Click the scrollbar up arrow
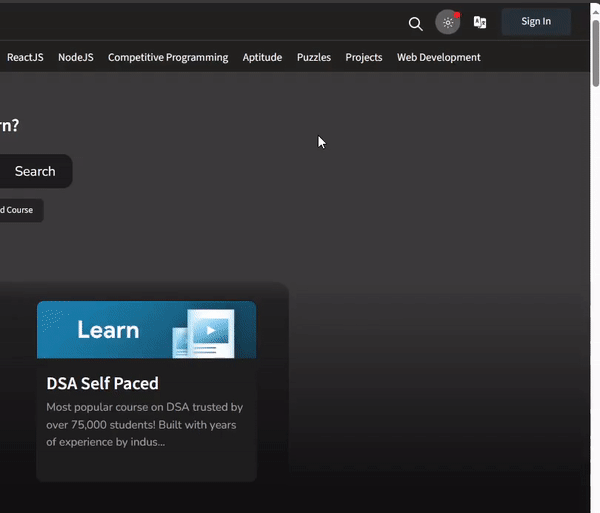The width and height of the screenshot is (600, 513). tap(596, 13)
